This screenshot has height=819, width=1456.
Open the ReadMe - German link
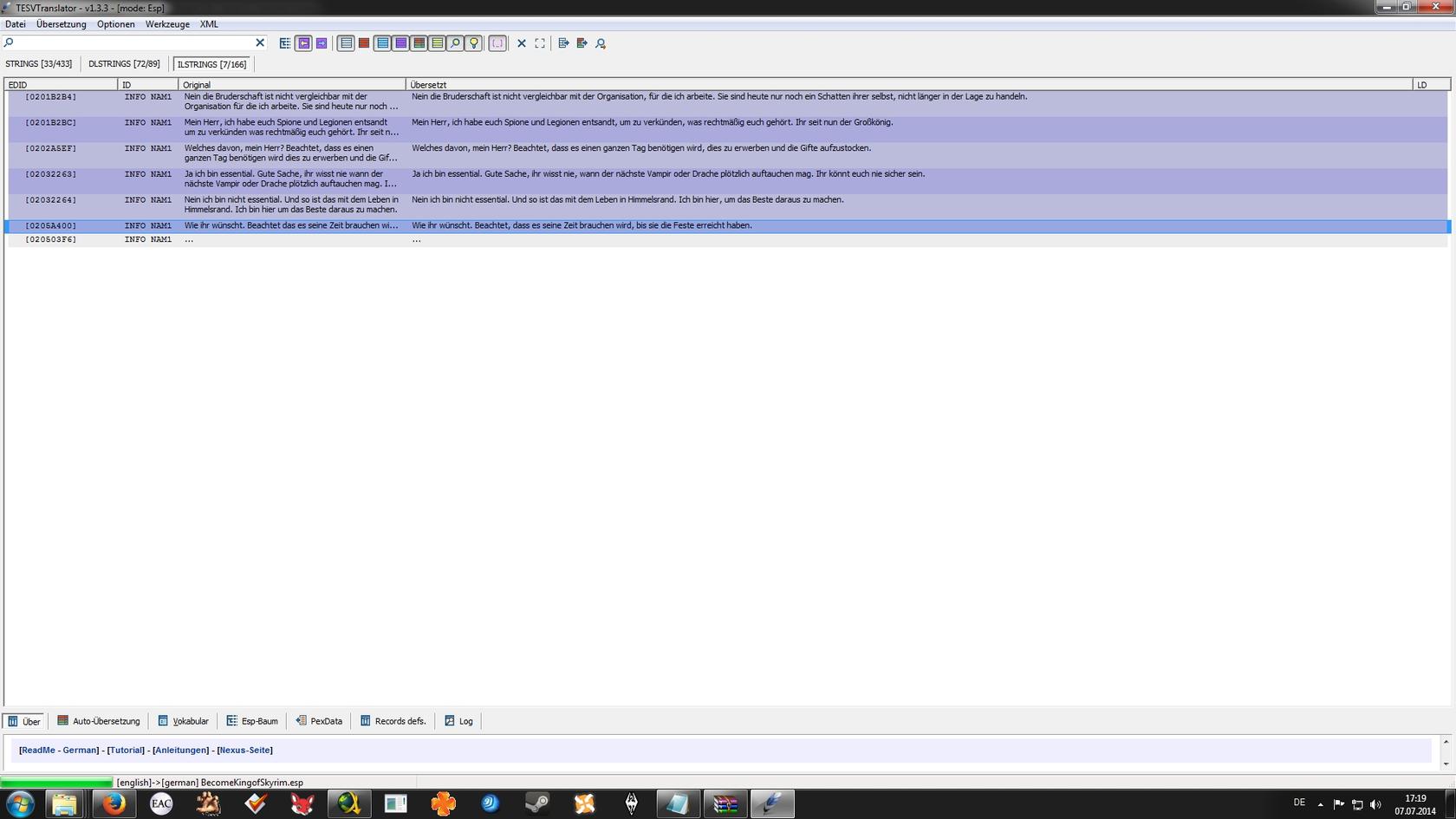59,751
